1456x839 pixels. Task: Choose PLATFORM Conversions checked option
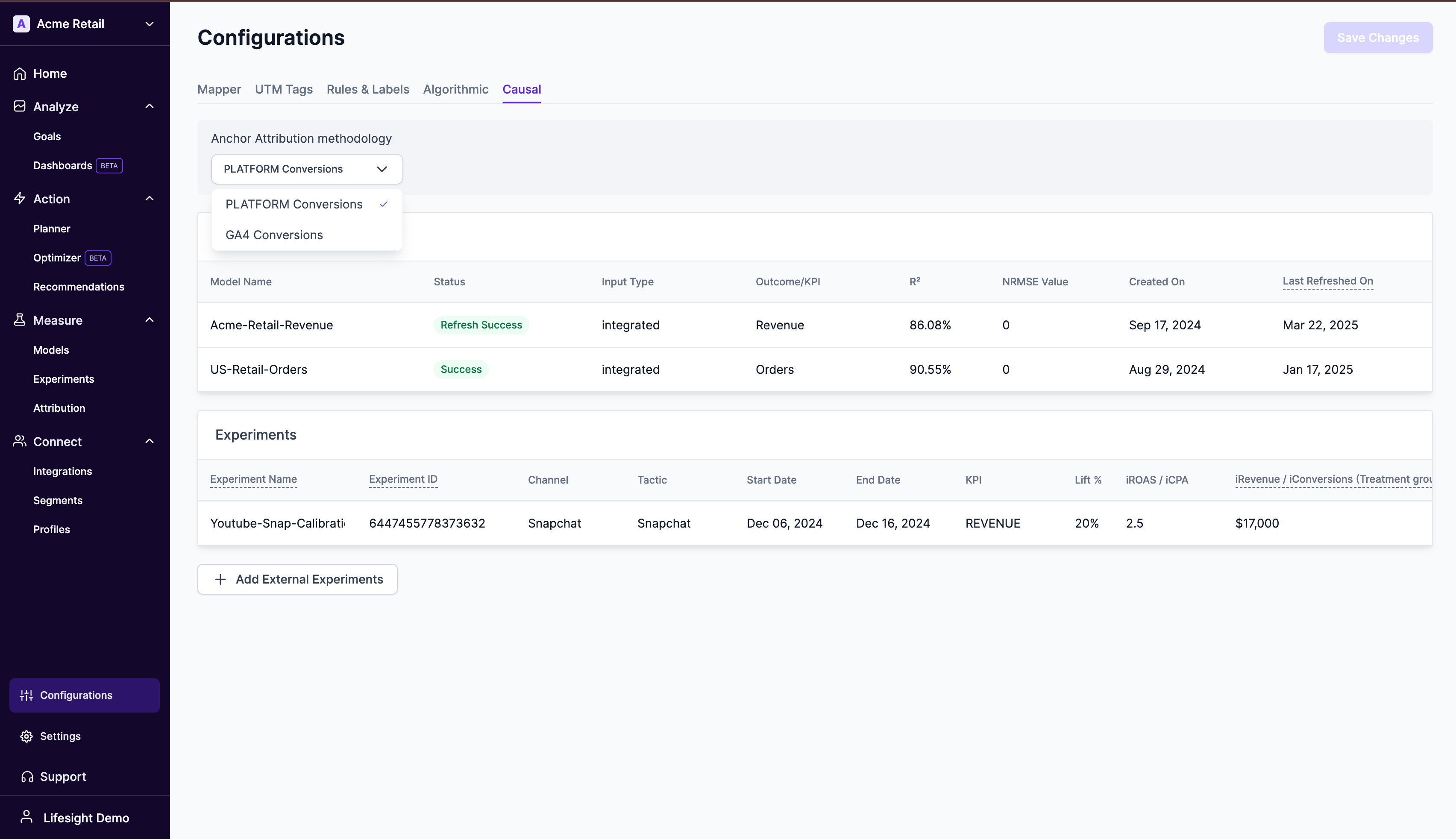click(x=294, y=204)
